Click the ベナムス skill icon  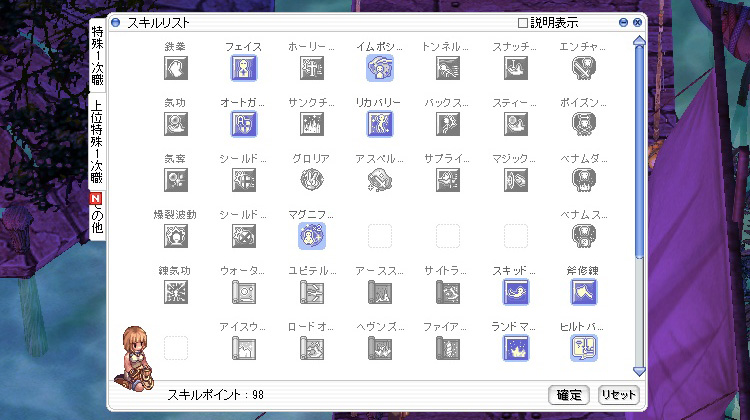(x=584, y=236)
